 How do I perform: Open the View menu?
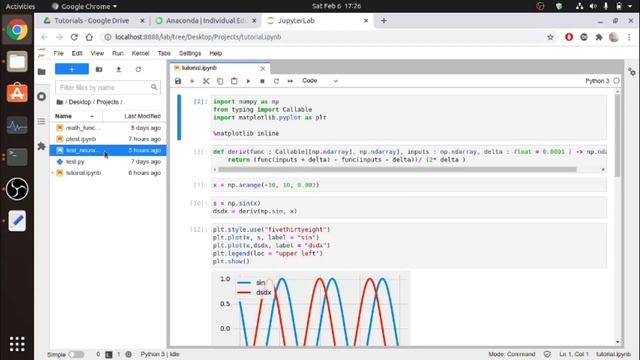click(x=97, y=53)
